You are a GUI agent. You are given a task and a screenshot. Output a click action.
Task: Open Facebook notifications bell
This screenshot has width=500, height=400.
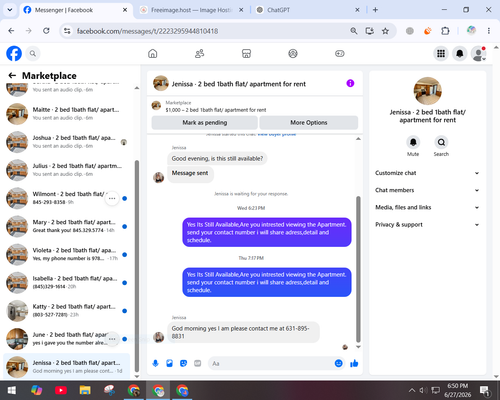tap(460, 53)
